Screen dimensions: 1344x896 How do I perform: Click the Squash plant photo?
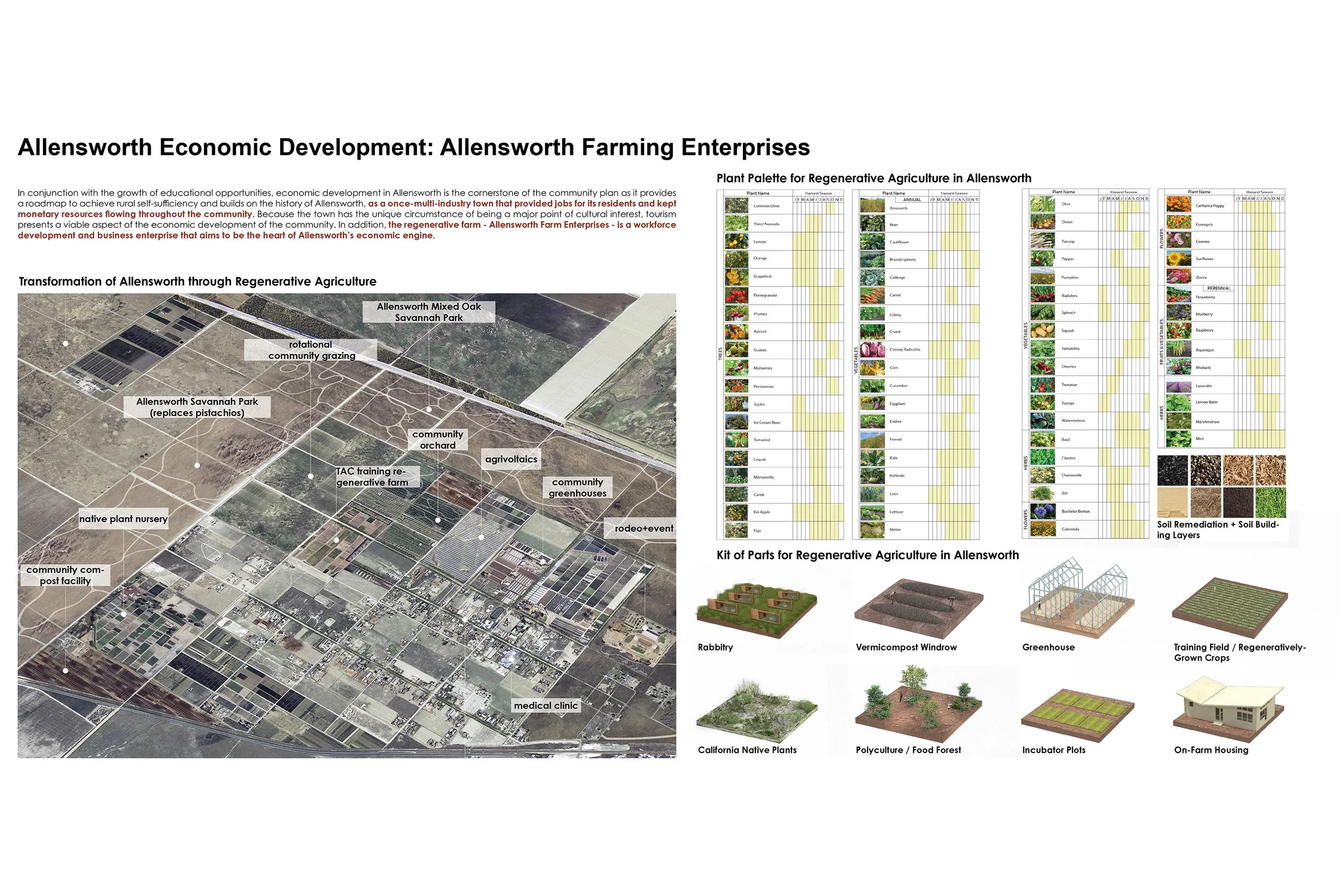1042,330
